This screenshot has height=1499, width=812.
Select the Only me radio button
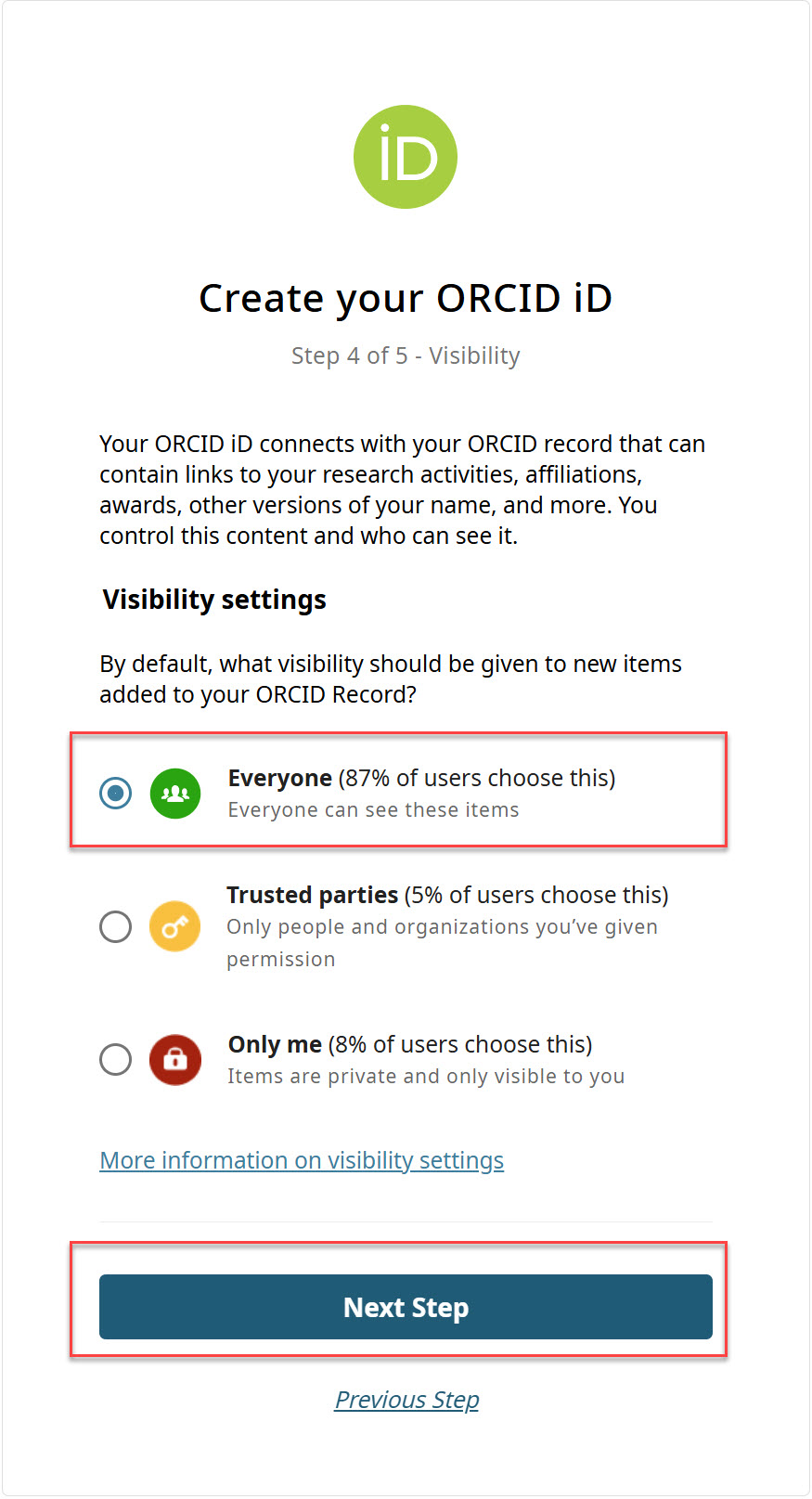click(x=115, y=1059)
